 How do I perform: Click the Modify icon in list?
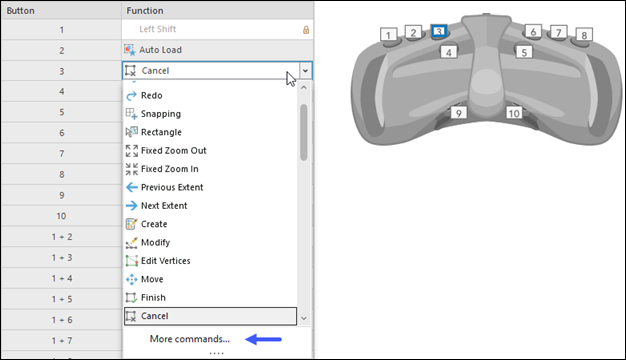131,243
